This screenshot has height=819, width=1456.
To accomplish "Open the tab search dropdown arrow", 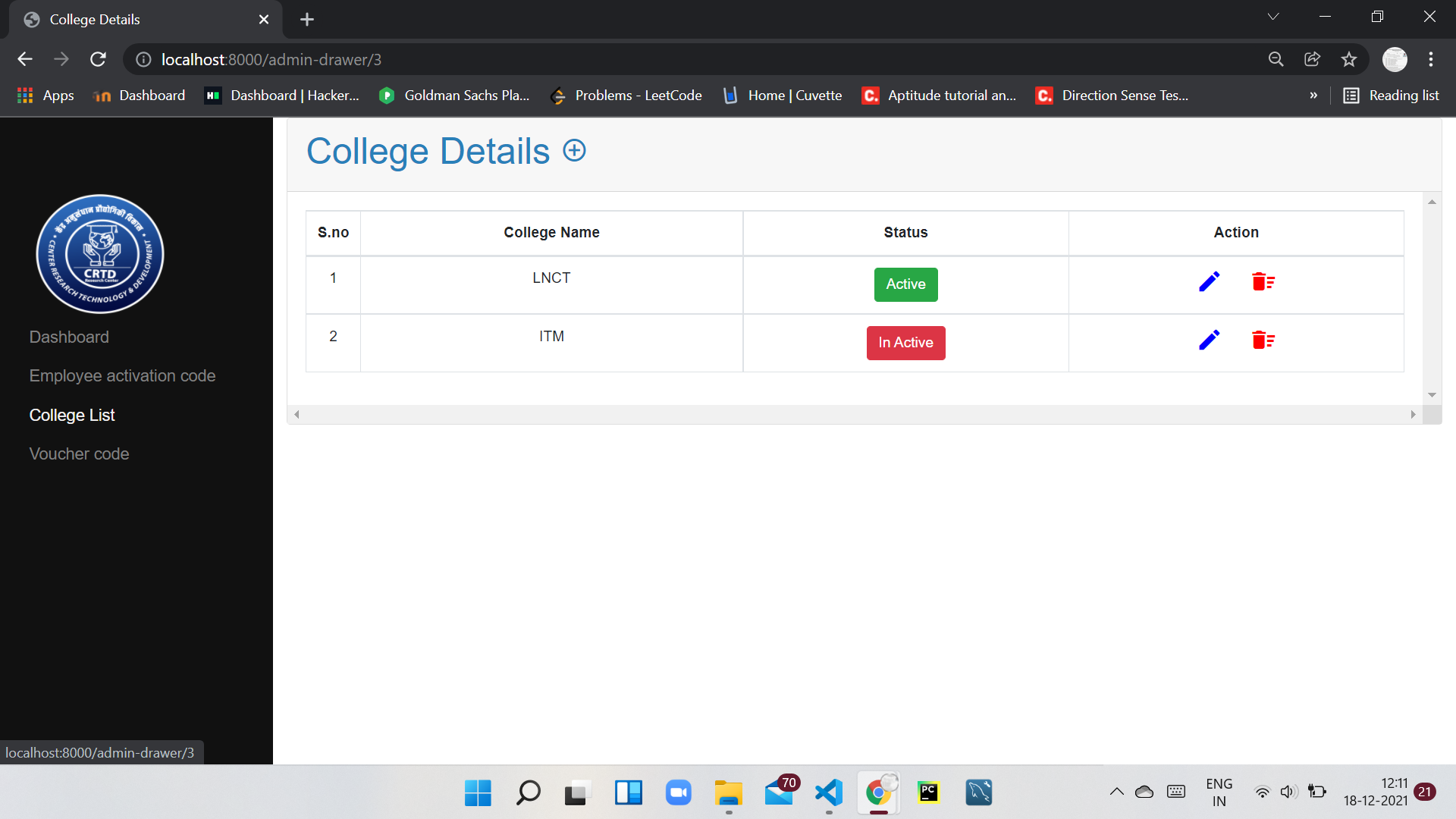I will click(x=1273, y=16).
